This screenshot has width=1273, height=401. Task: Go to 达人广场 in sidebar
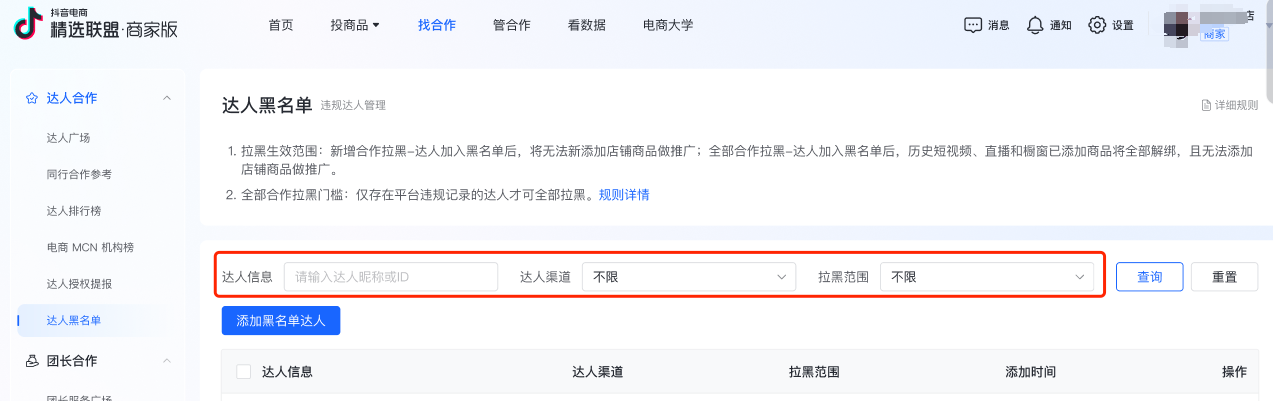(x=75, y=138)
